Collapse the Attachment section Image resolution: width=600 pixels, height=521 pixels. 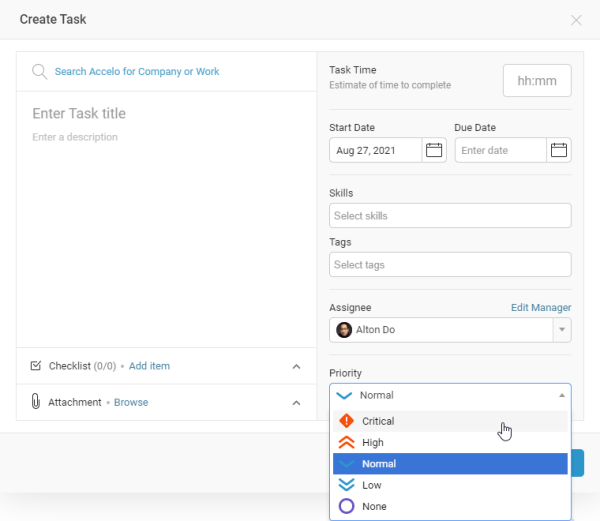tap(296, 403)
